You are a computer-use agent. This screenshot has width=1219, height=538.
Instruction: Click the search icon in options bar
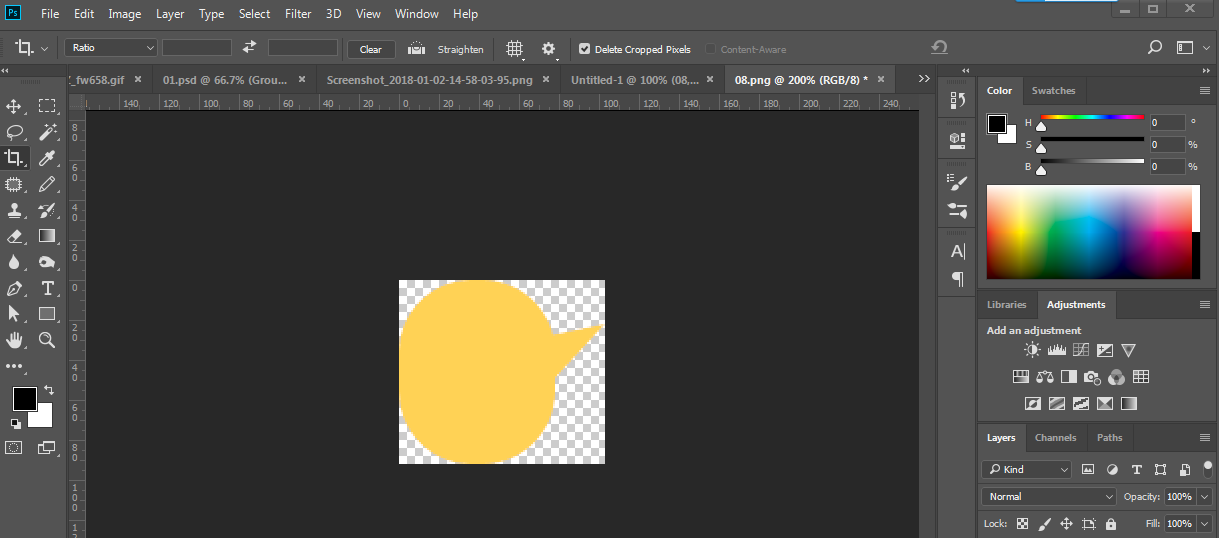click(1155, 47)
